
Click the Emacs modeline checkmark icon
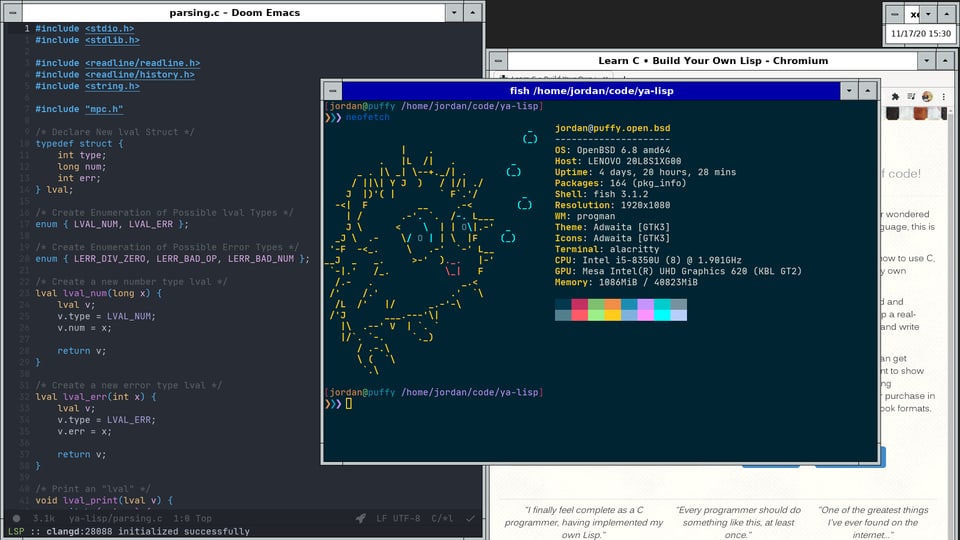(470, 519)
